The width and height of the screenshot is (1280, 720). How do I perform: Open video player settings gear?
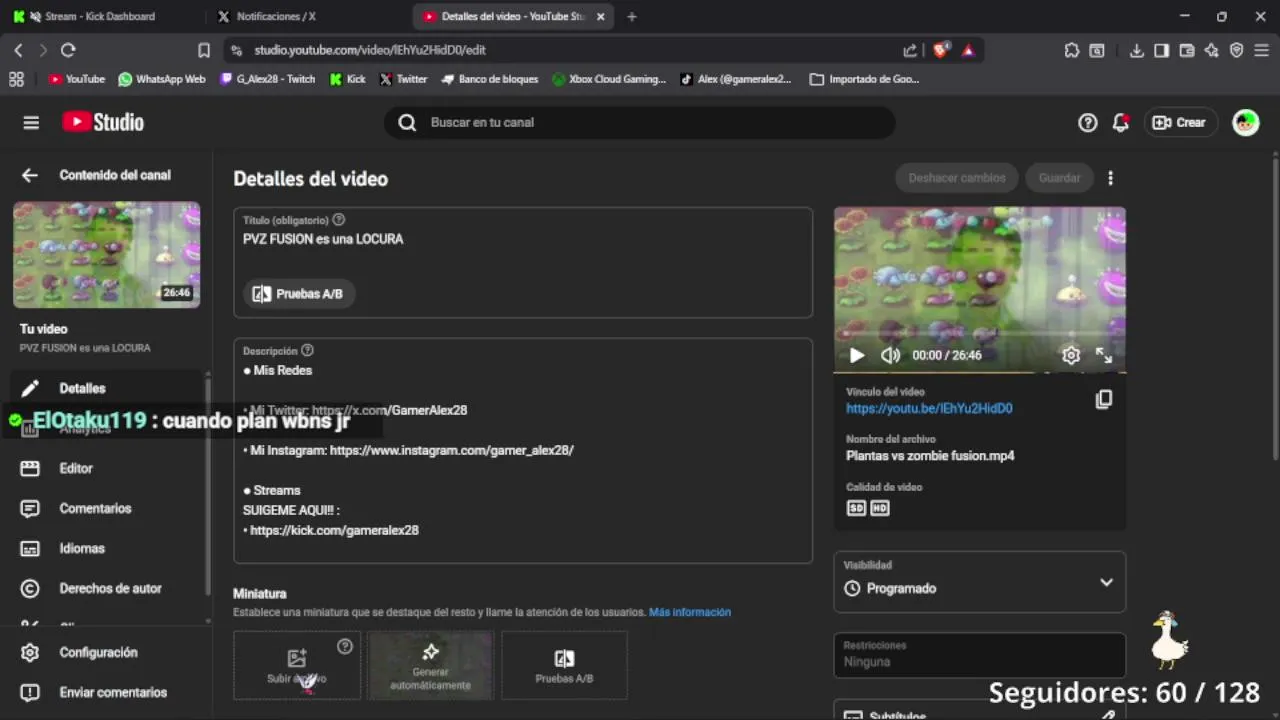coord(1071,355)
